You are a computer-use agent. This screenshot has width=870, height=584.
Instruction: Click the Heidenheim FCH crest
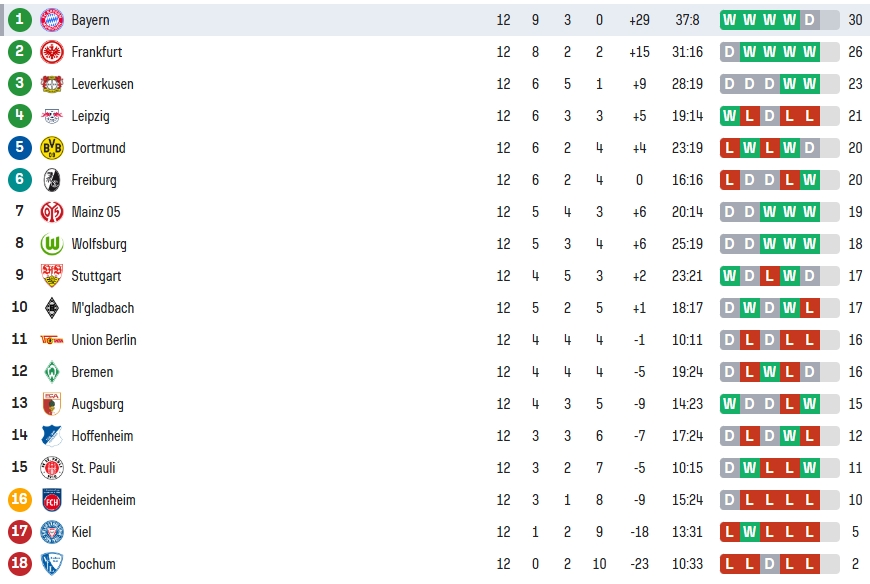tap(52, 500)
